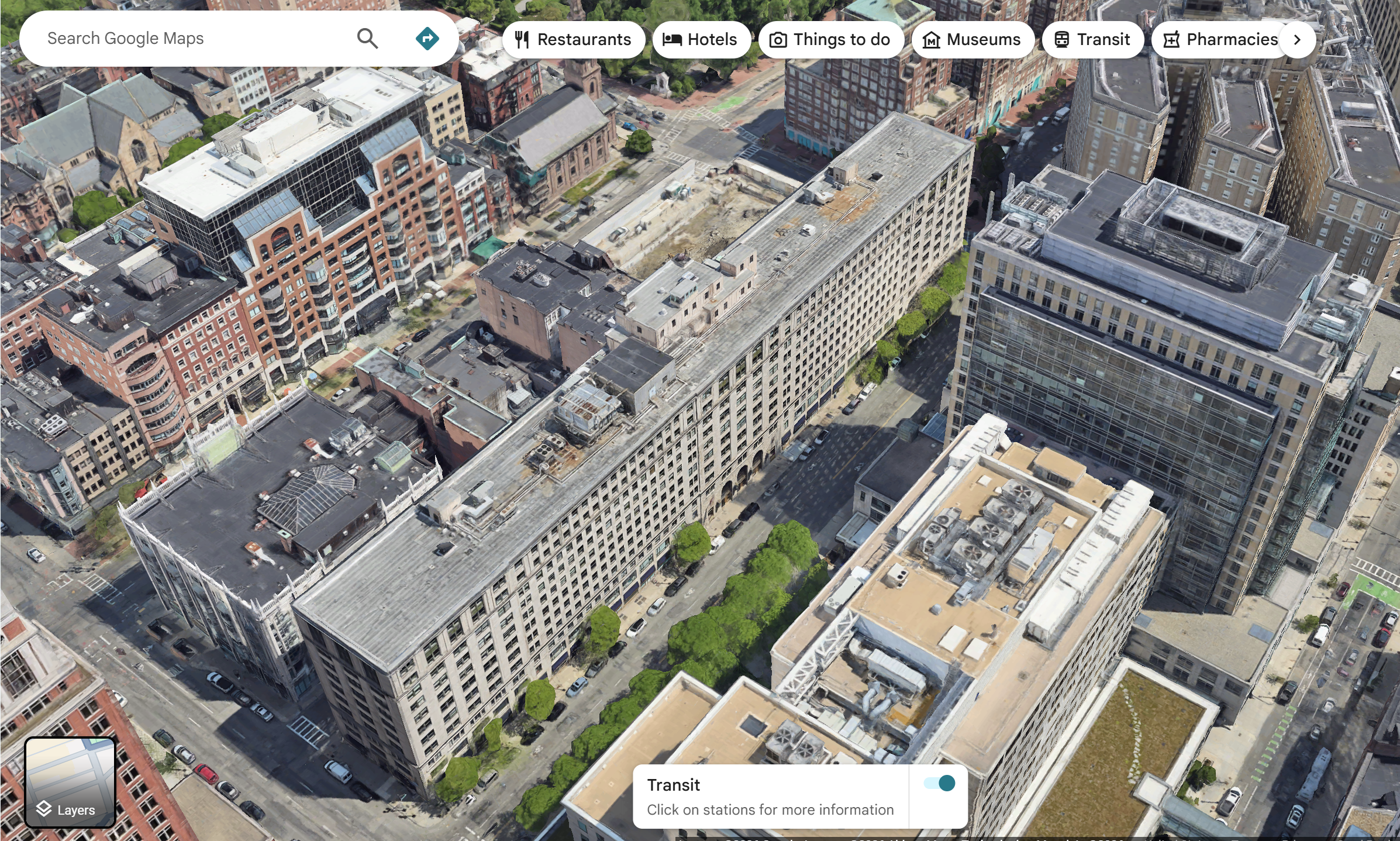1400x841 pixels.
Task: Click the search magnifier icon
Action: pos(367,39)
